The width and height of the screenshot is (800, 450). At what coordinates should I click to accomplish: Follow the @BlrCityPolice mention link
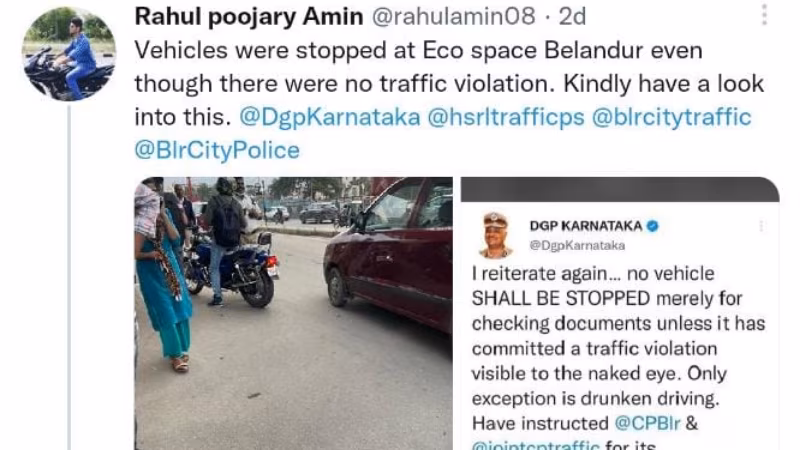[x=217, y=150]
